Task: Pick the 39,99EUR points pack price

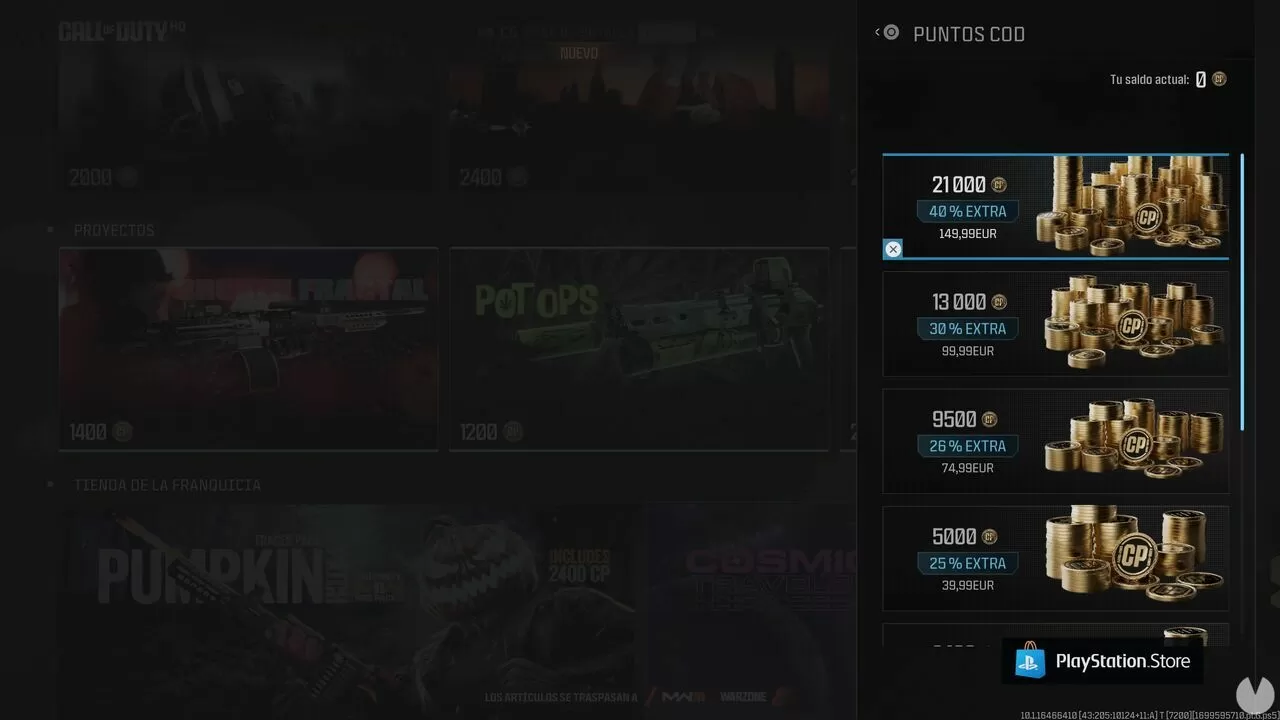Action: 967,585
